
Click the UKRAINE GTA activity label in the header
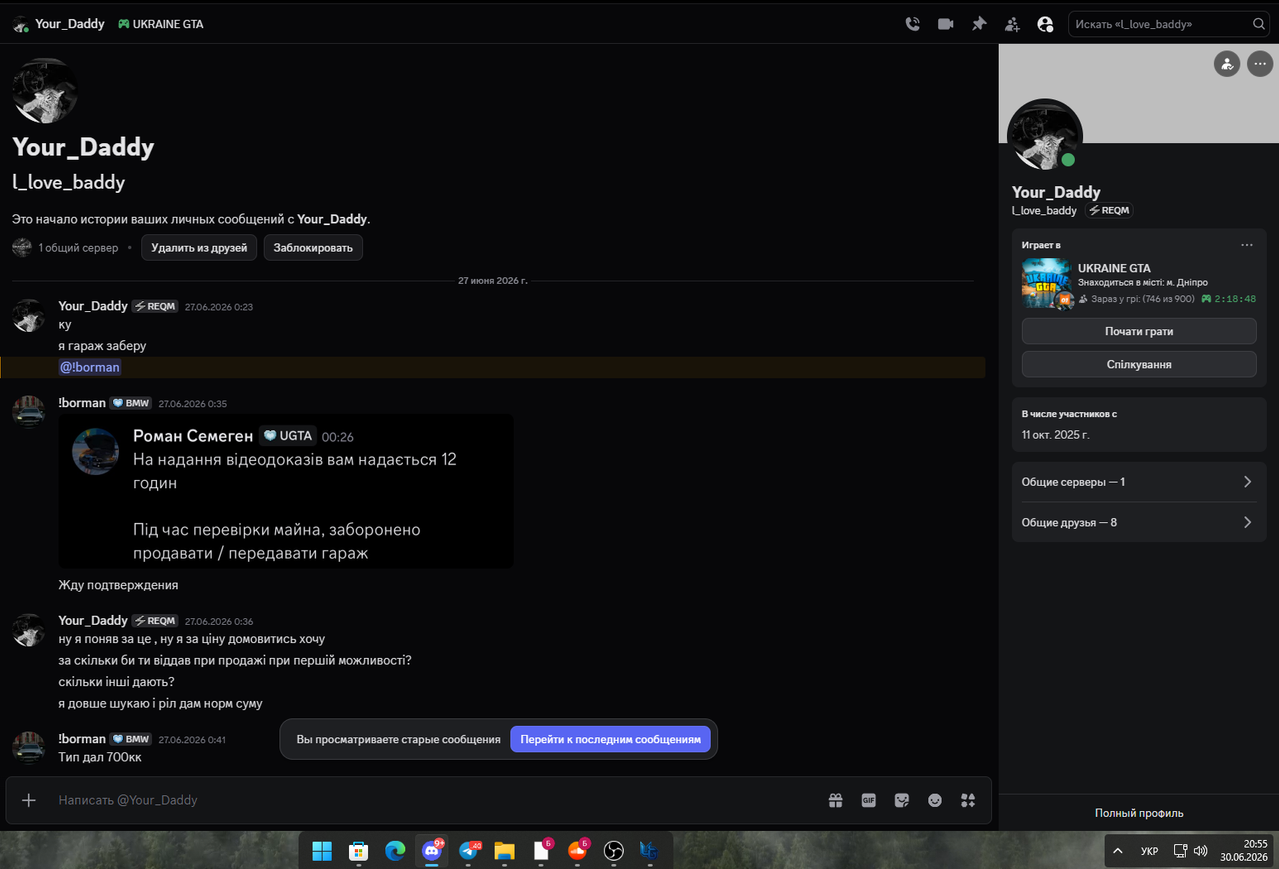click(x=160, y=24)
